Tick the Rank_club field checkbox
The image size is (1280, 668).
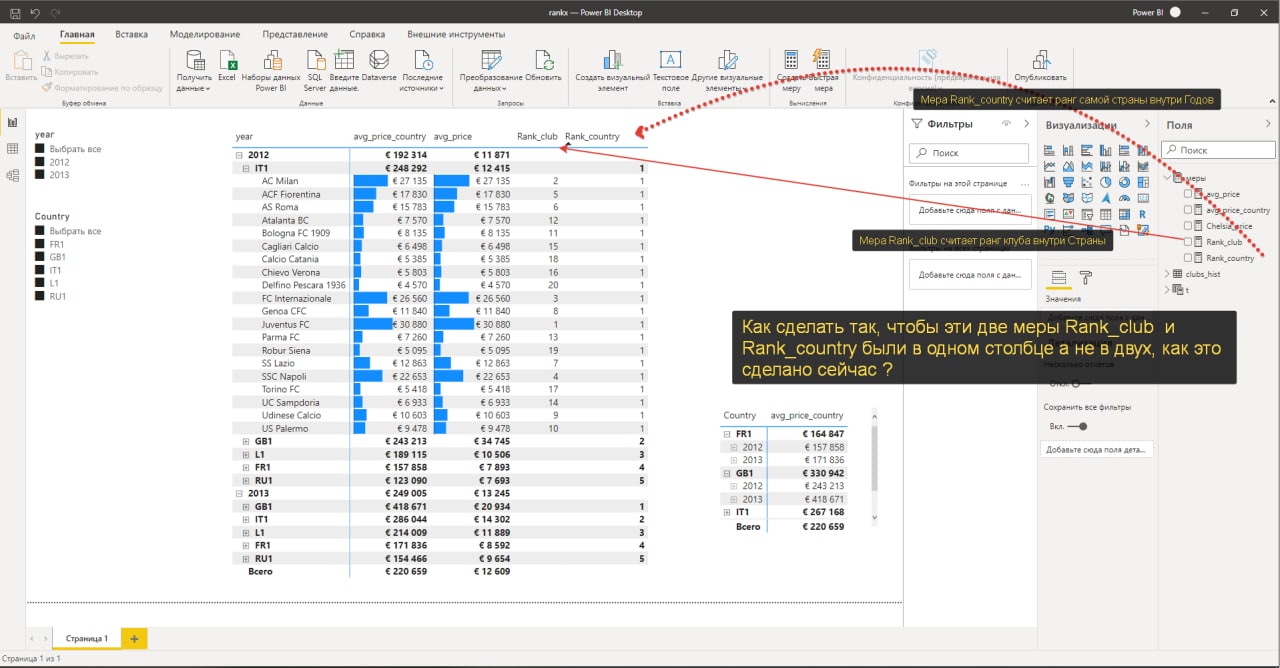tap(1188, 242)
